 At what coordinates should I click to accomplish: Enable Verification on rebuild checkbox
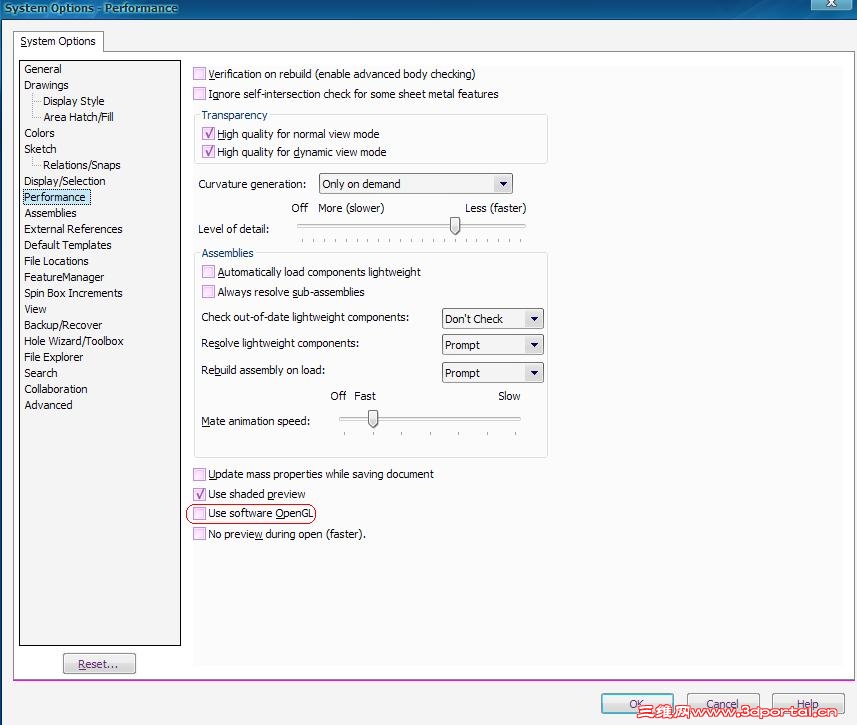click(x=199, y=74)
